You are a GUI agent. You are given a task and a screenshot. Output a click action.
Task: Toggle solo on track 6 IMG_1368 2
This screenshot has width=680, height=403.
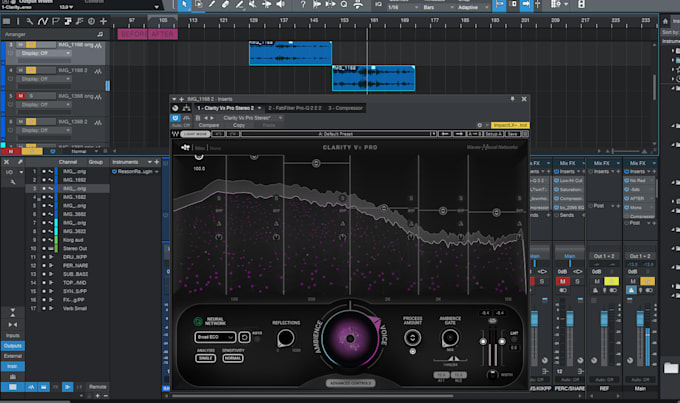point(31,121)
